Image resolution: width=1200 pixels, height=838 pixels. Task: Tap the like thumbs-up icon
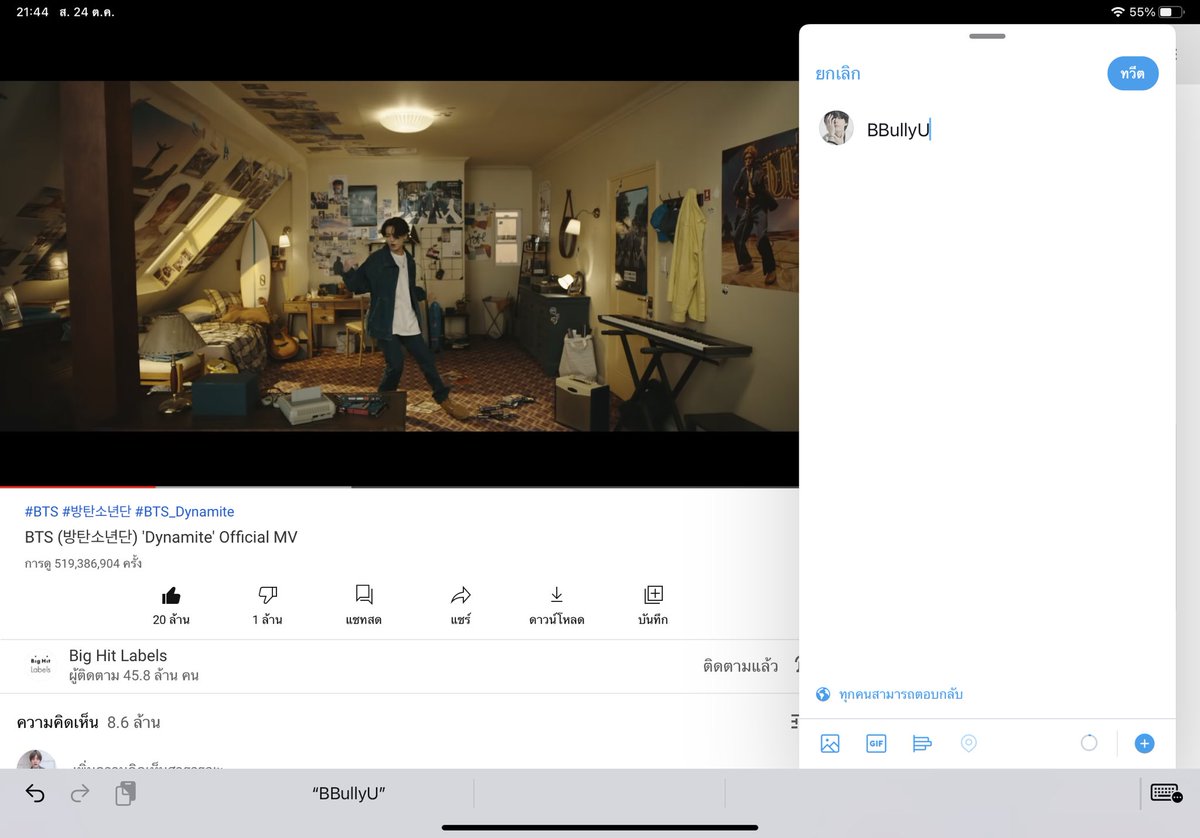coord(171,595)
